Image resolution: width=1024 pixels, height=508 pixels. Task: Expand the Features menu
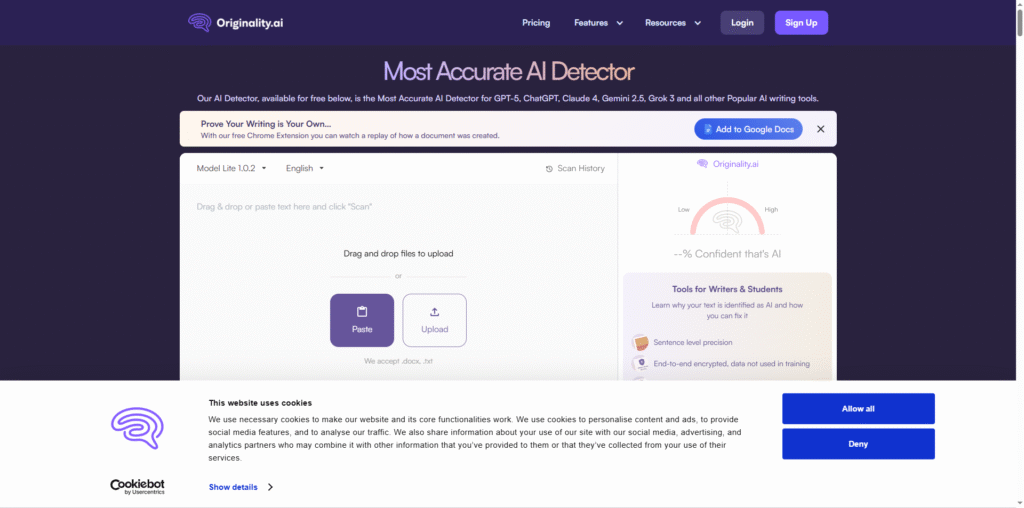point(598,23)
